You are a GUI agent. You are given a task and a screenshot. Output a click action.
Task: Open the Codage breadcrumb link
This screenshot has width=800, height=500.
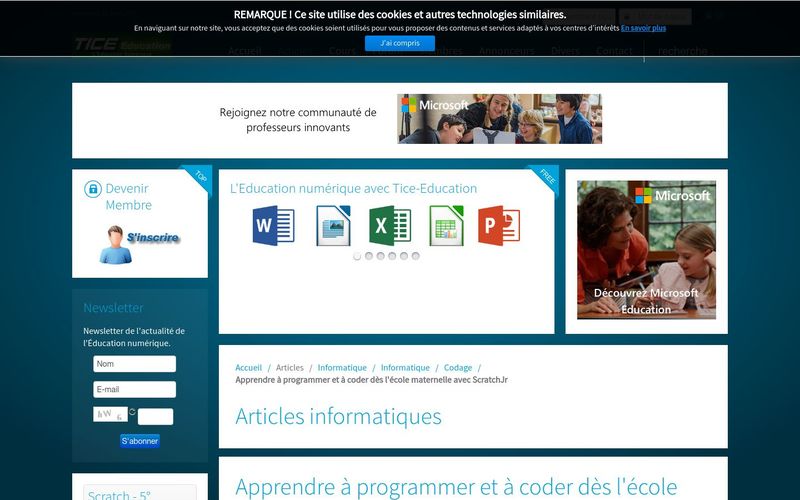[x=458, y=368]
